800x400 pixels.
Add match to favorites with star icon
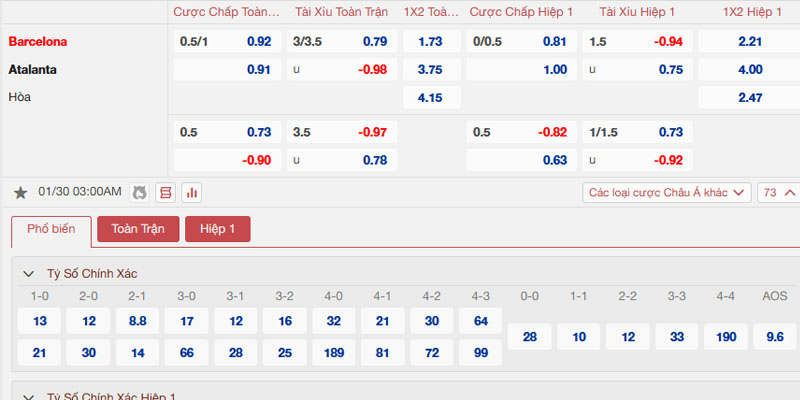20,193
